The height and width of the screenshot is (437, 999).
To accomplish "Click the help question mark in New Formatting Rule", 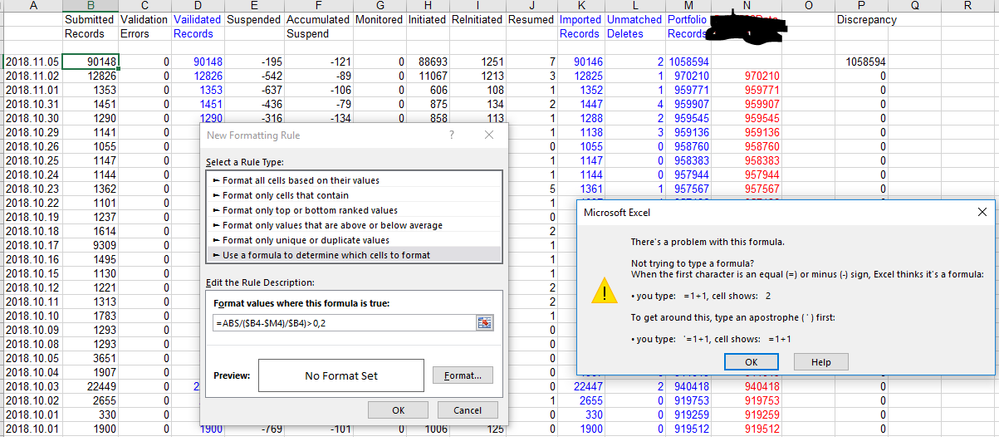I will [452, 135].
